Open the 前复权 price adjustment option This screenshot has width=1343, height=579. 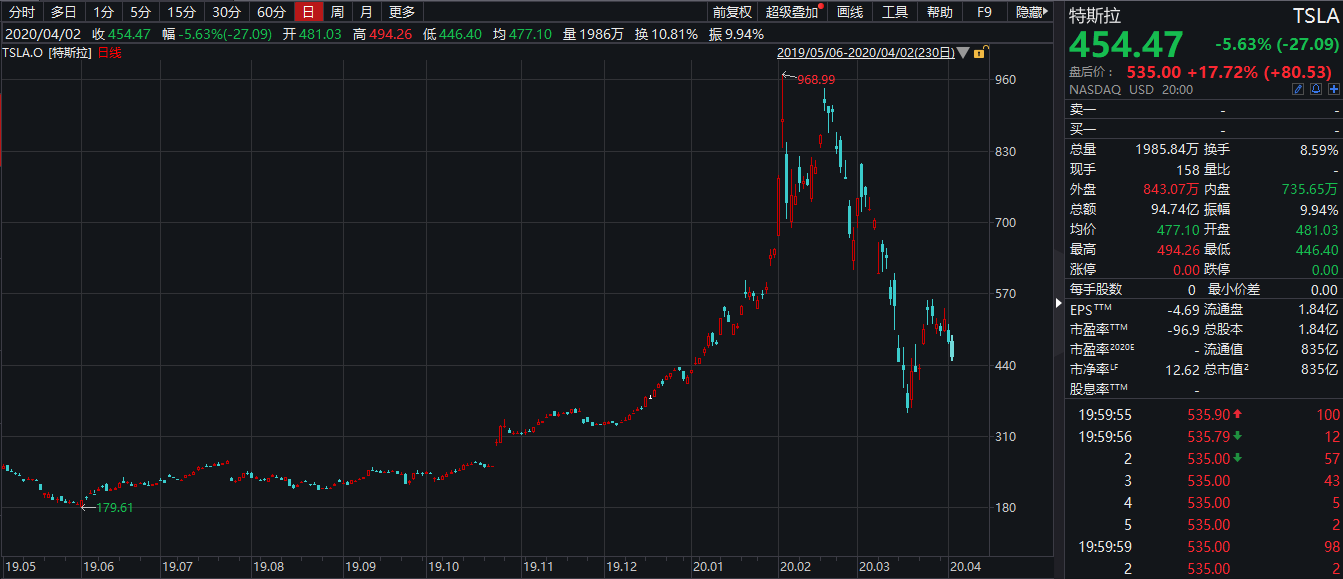(x=732, y=12)
